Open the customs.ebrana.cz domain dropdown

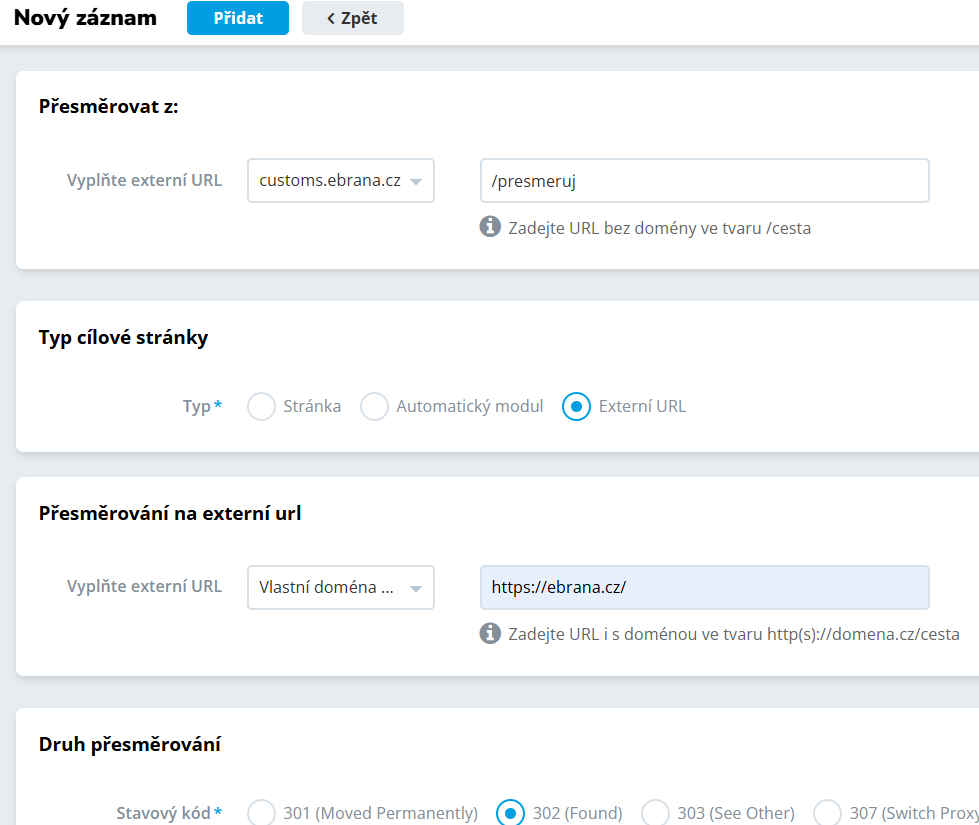click(x=340, y=181)
